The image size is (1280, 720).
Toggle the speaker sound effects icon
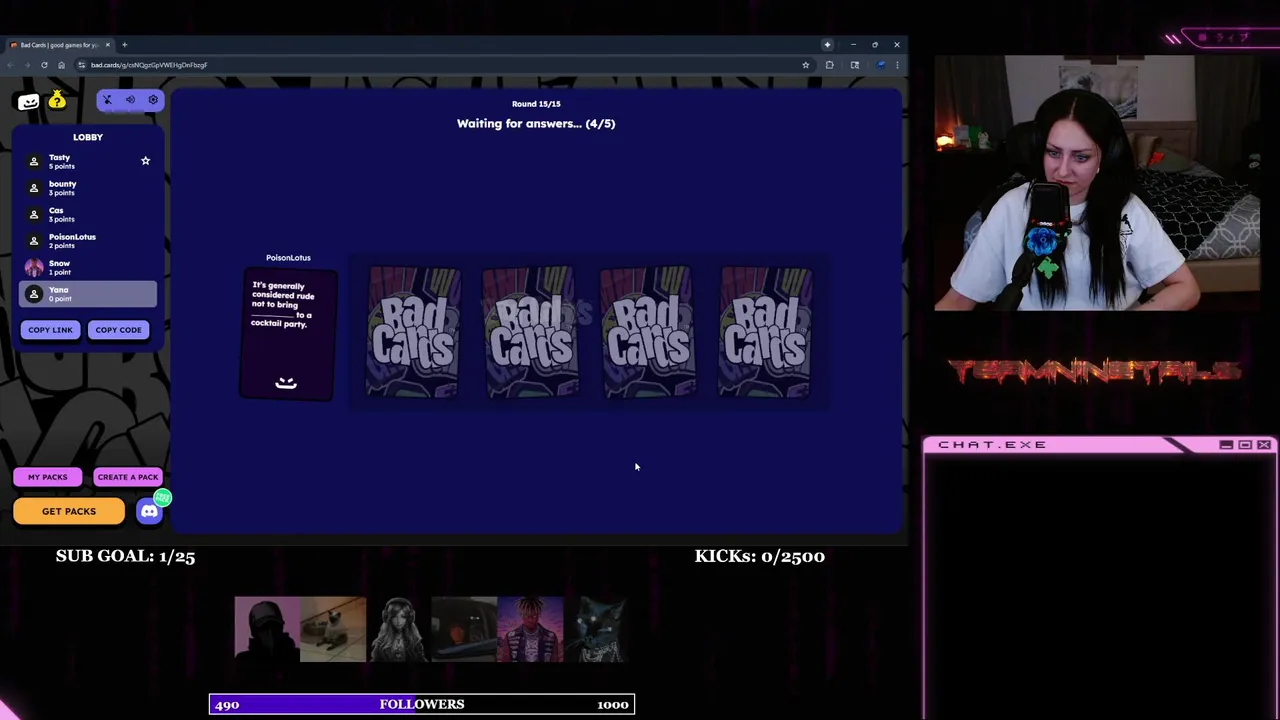click(x=130, y=100)
